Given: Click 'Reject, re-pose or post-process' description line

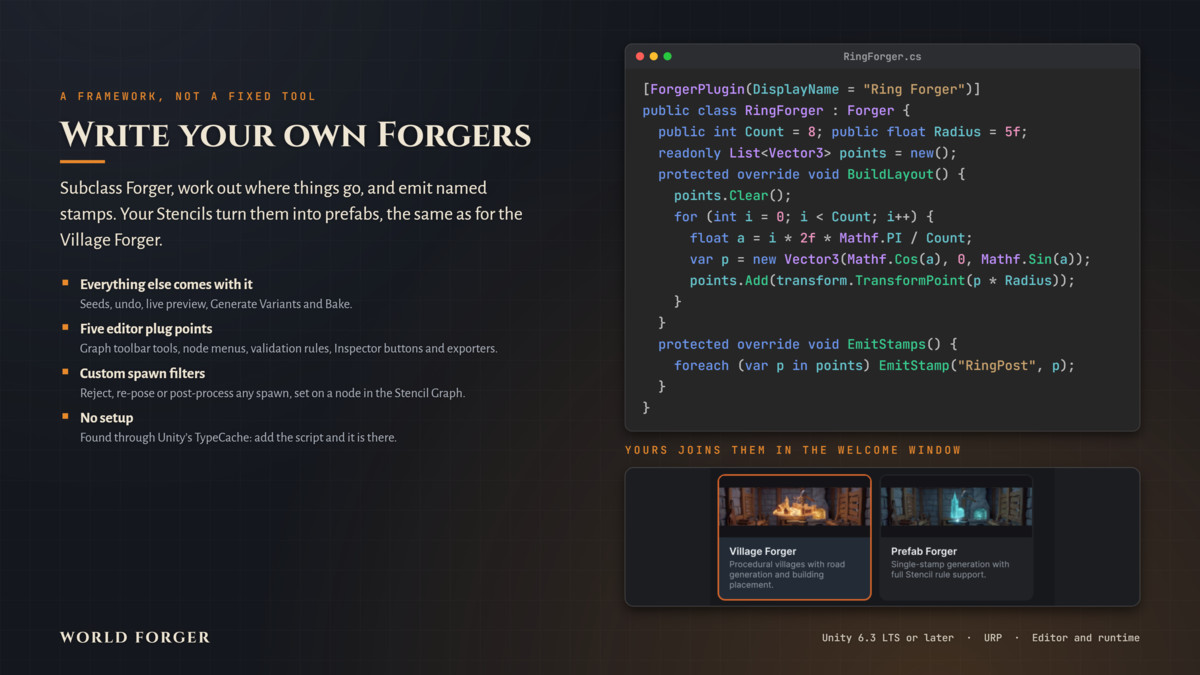Looking at the screenshot, I should pos(272,393).
